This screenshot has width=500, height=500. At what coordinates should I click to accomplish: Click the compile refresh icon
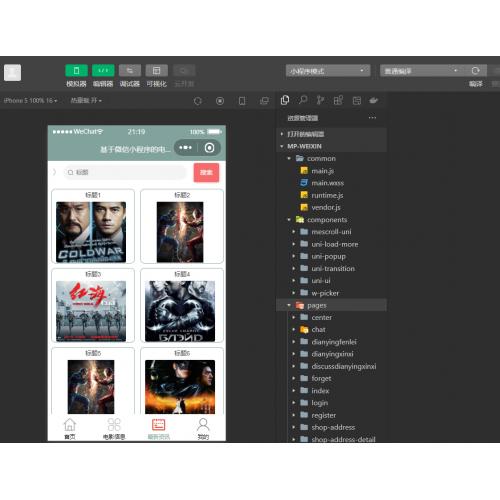476,71
